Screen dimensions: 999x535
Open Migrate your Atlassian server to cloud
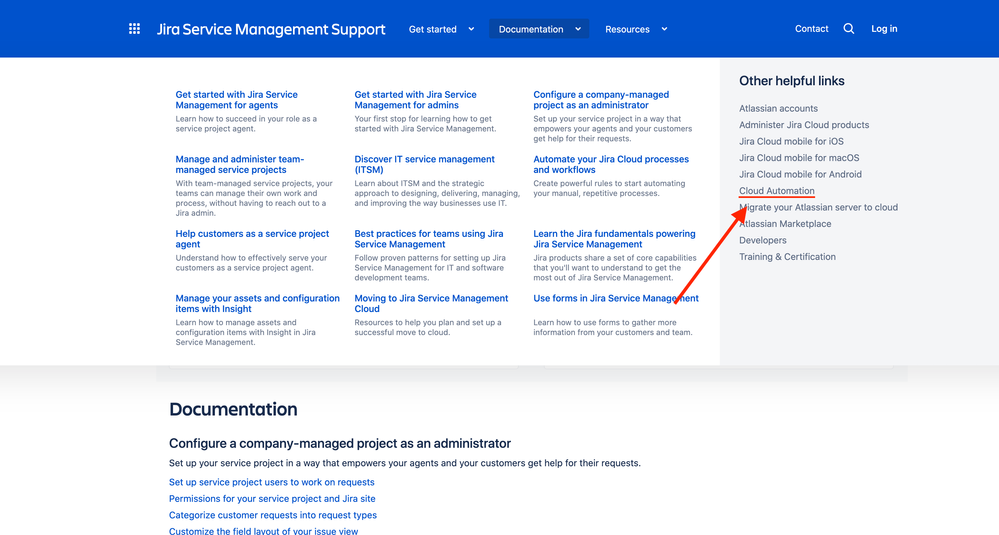818,208
